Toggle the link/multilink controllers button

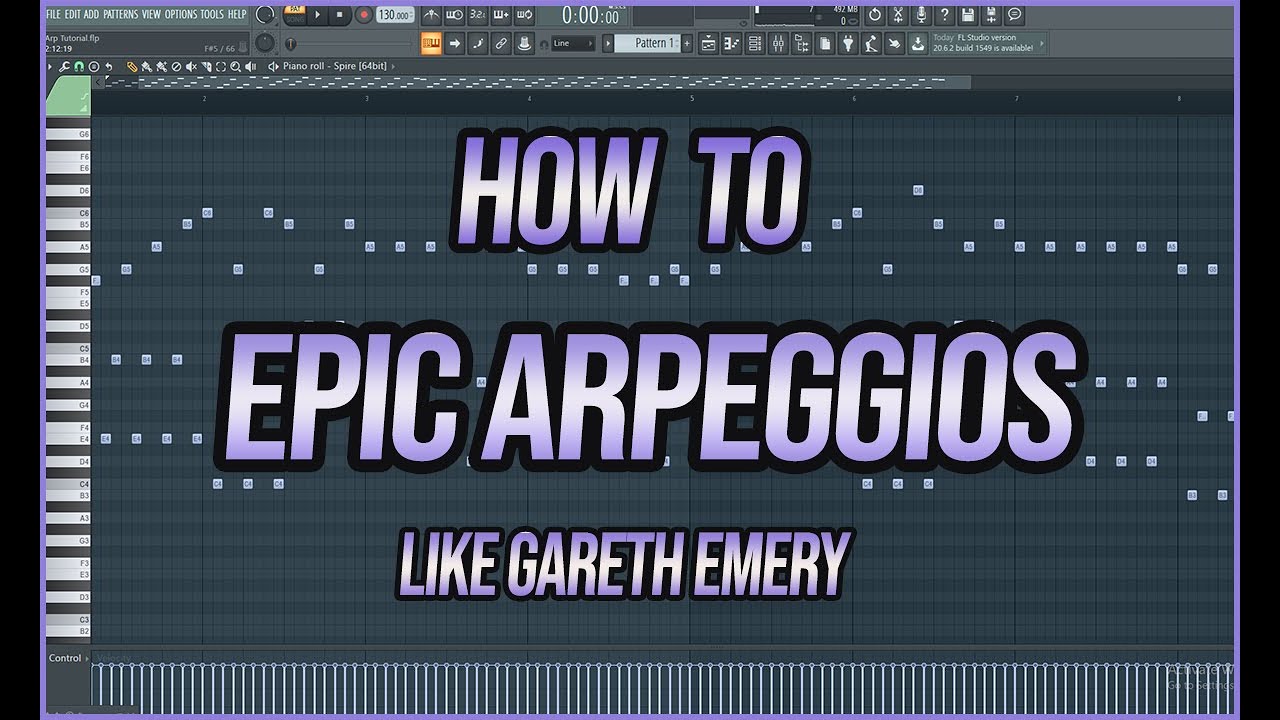pyautogui.click(x=501, y=43)
